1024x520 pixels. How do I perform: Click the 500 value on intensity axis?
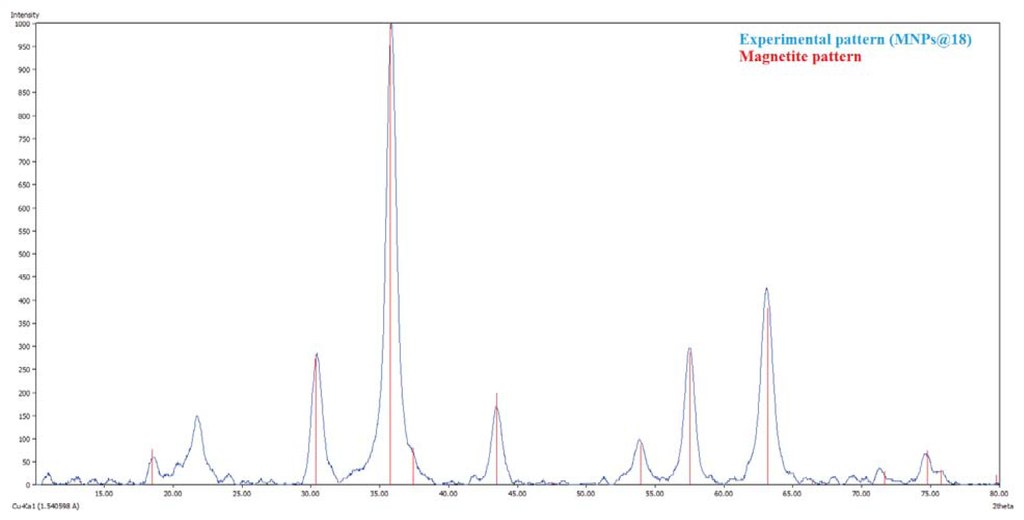tap(25, 254)
